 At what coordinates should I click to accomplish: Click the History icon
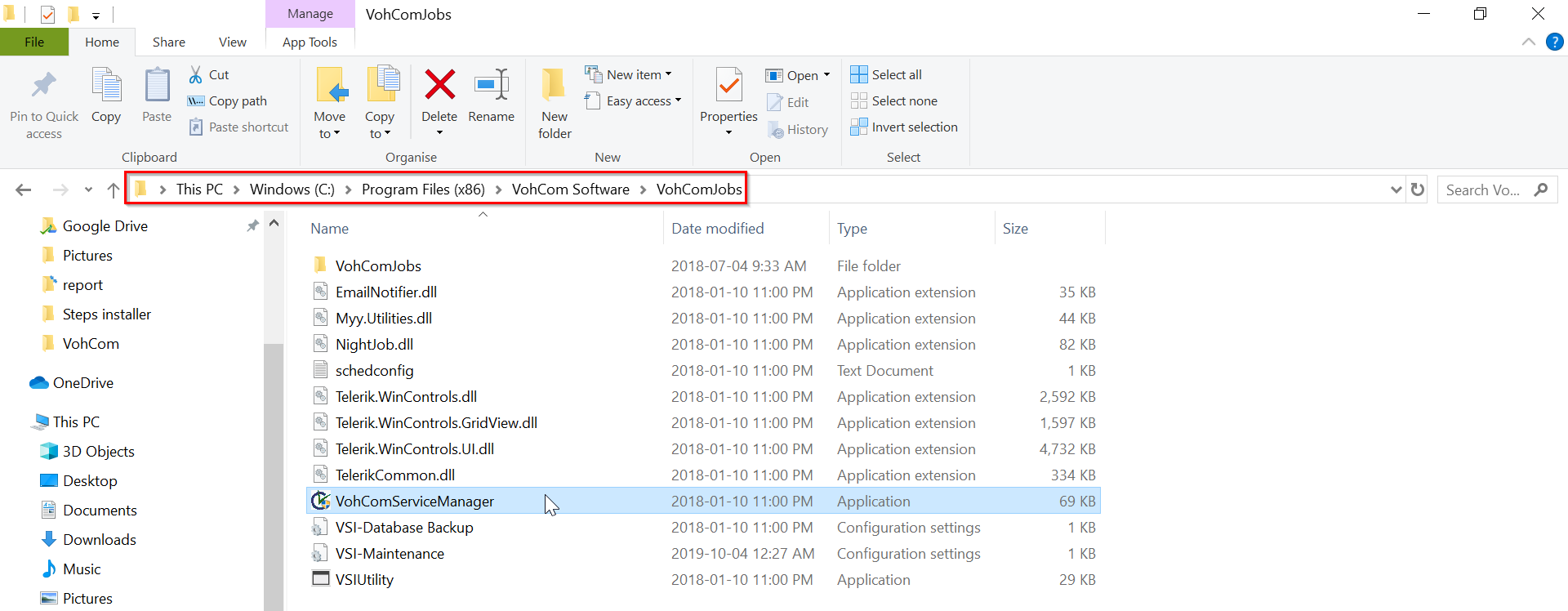775,129
